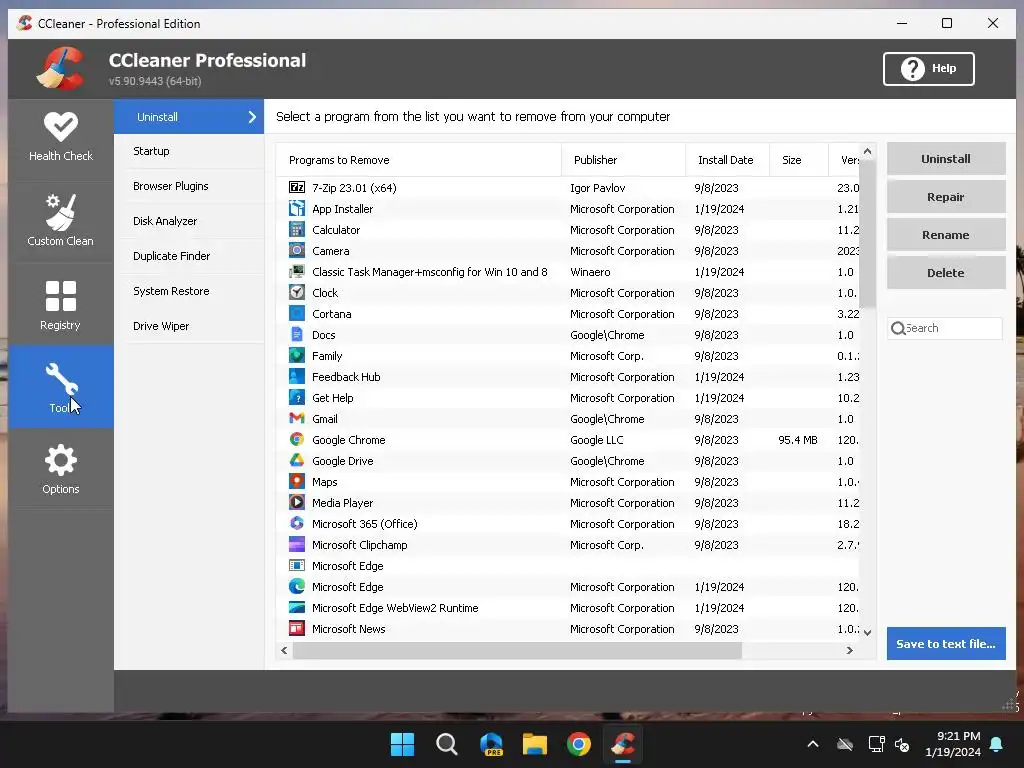Image resolution: width=1024 pixels, height=768 pixels.
Task: Select the Tools wrench section
Action: (61, 387)
